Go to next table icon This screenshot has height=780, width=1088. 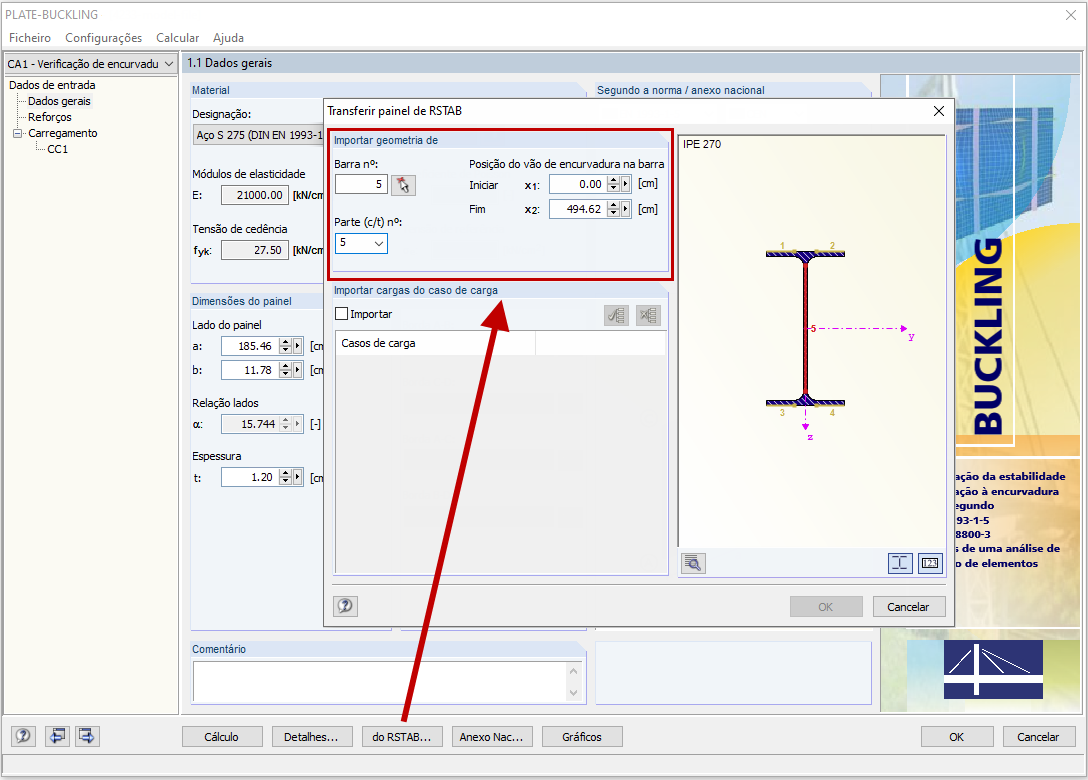click(87, 736)
